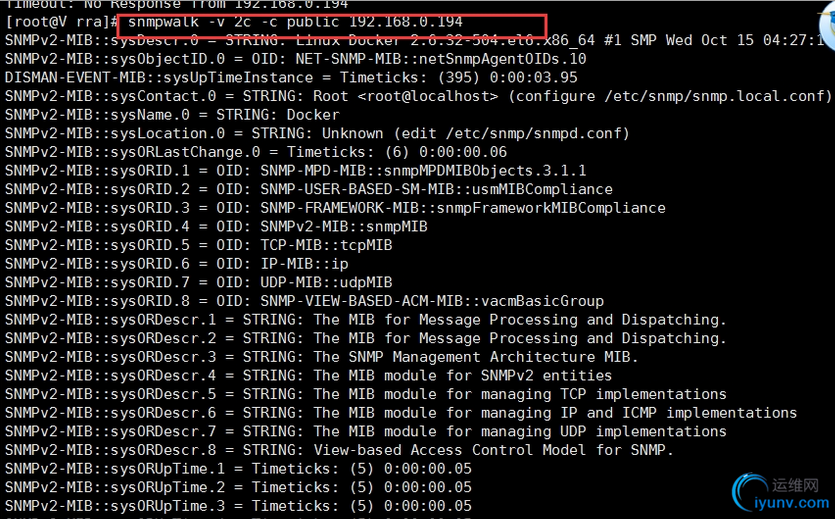Click the snmpFrameworkMIBCompliance OID value
Screen dimensions: 835x519
[x=463, y=208]
